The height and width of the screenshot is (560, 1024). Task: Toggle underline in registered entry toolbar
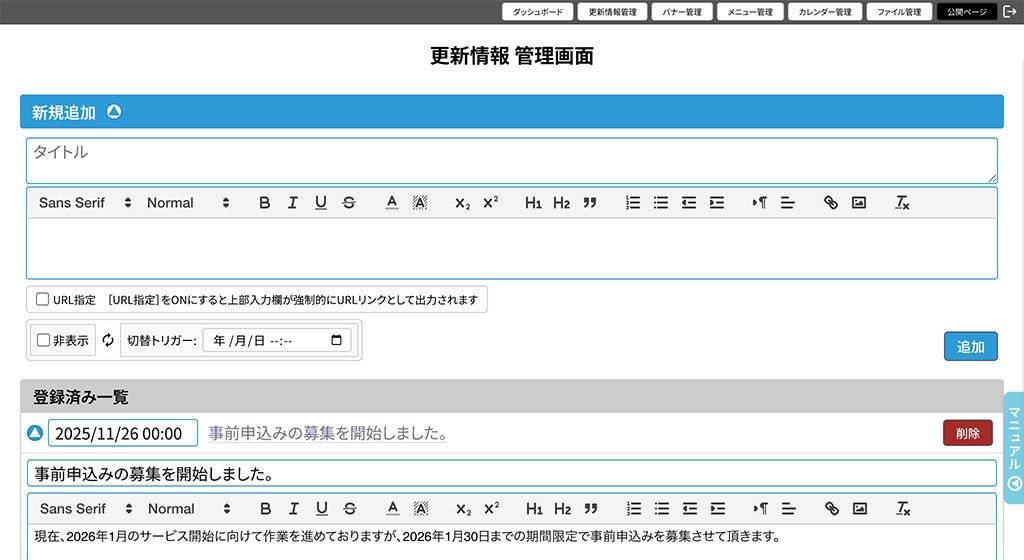(322, 508)
